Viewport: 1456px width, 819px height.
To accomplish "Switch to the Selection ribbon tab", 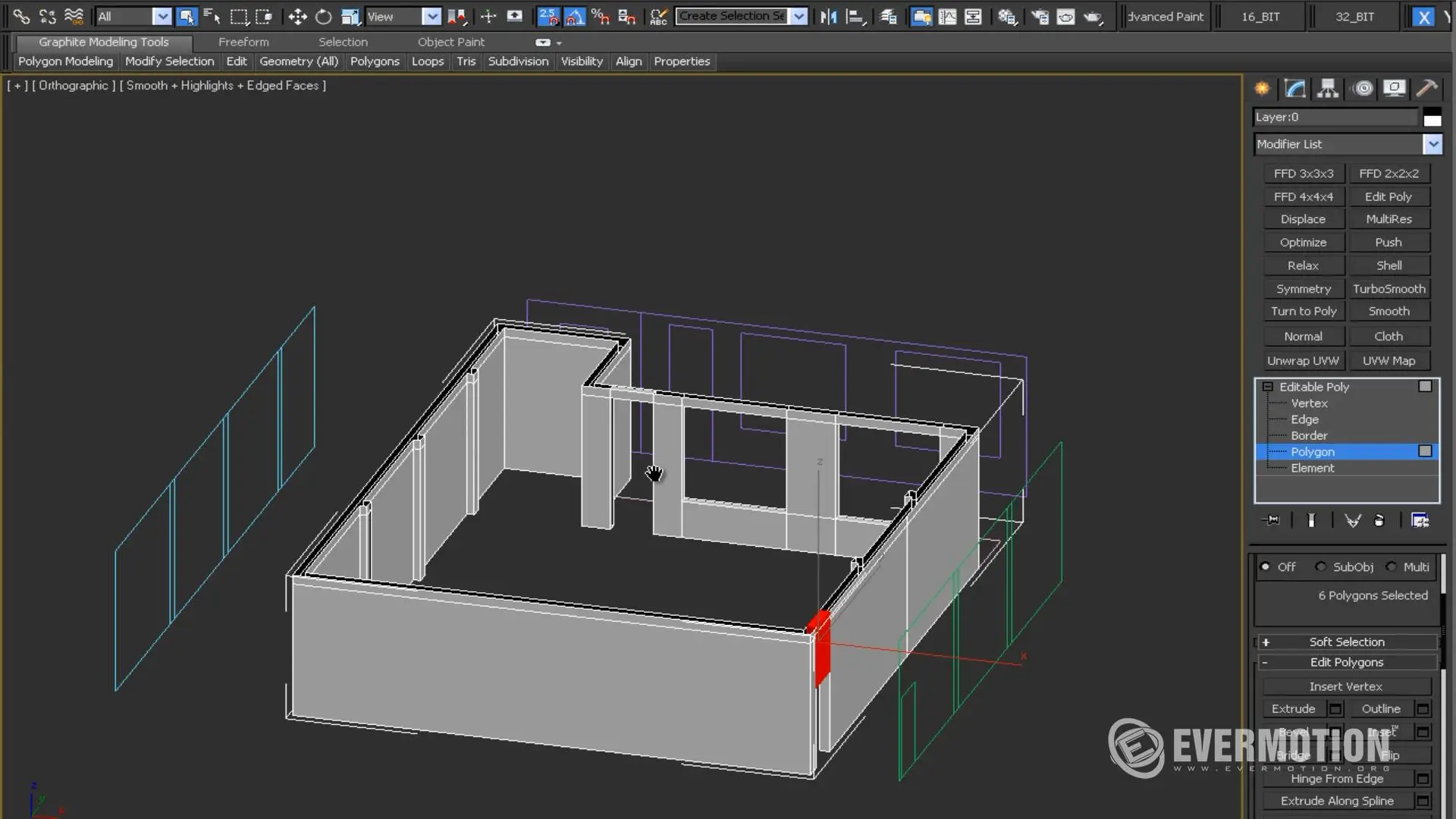I will tap(343, 42).
